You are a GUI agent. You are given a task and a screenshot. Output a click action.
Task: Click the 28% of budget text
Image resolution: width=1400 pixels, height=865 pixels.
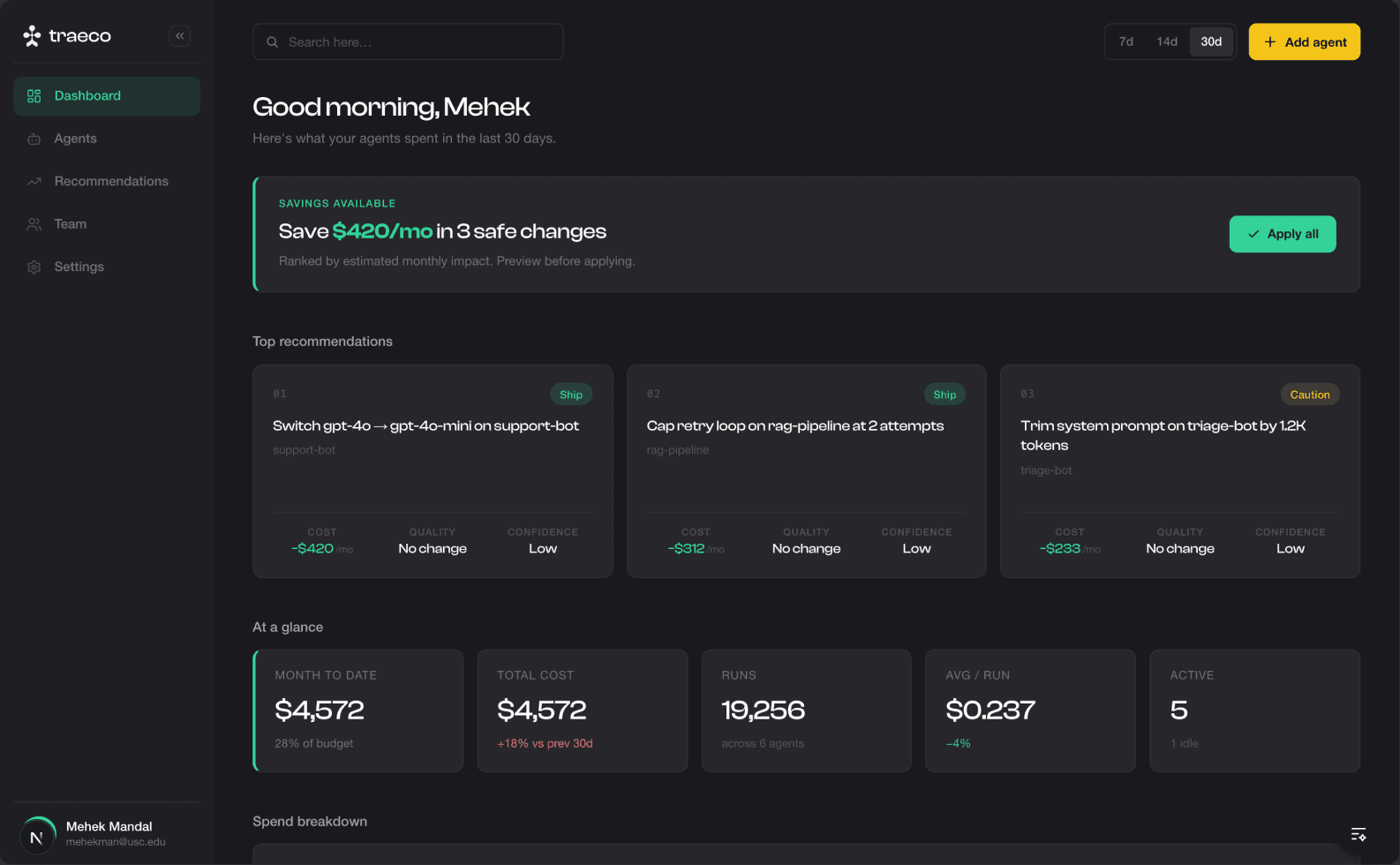point(314,744)
